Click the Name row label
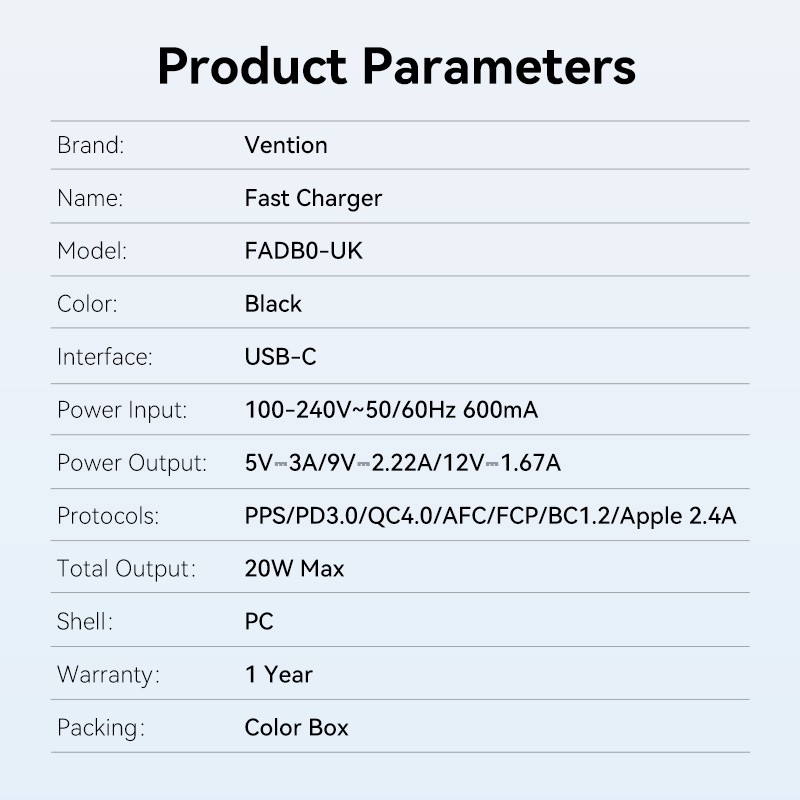Screen dimensions: 800x800 pyautogui.click(x=90, y=198)
